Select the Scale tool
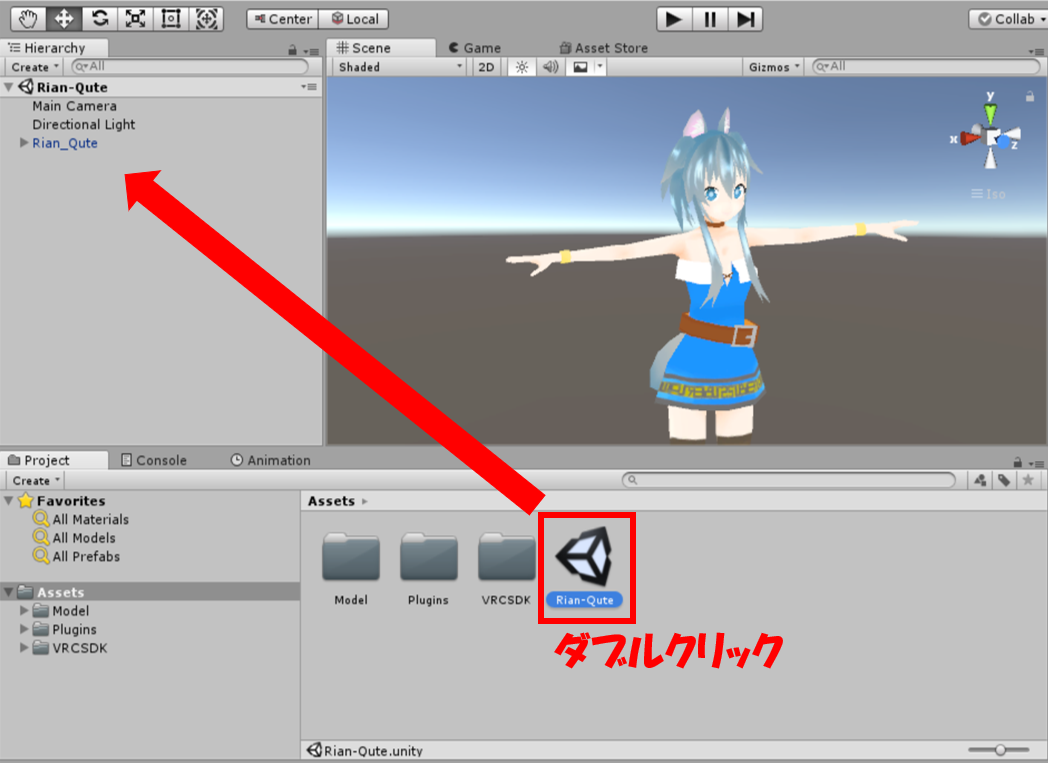This screenshot has width=1048, height=763. click(136, 18)
